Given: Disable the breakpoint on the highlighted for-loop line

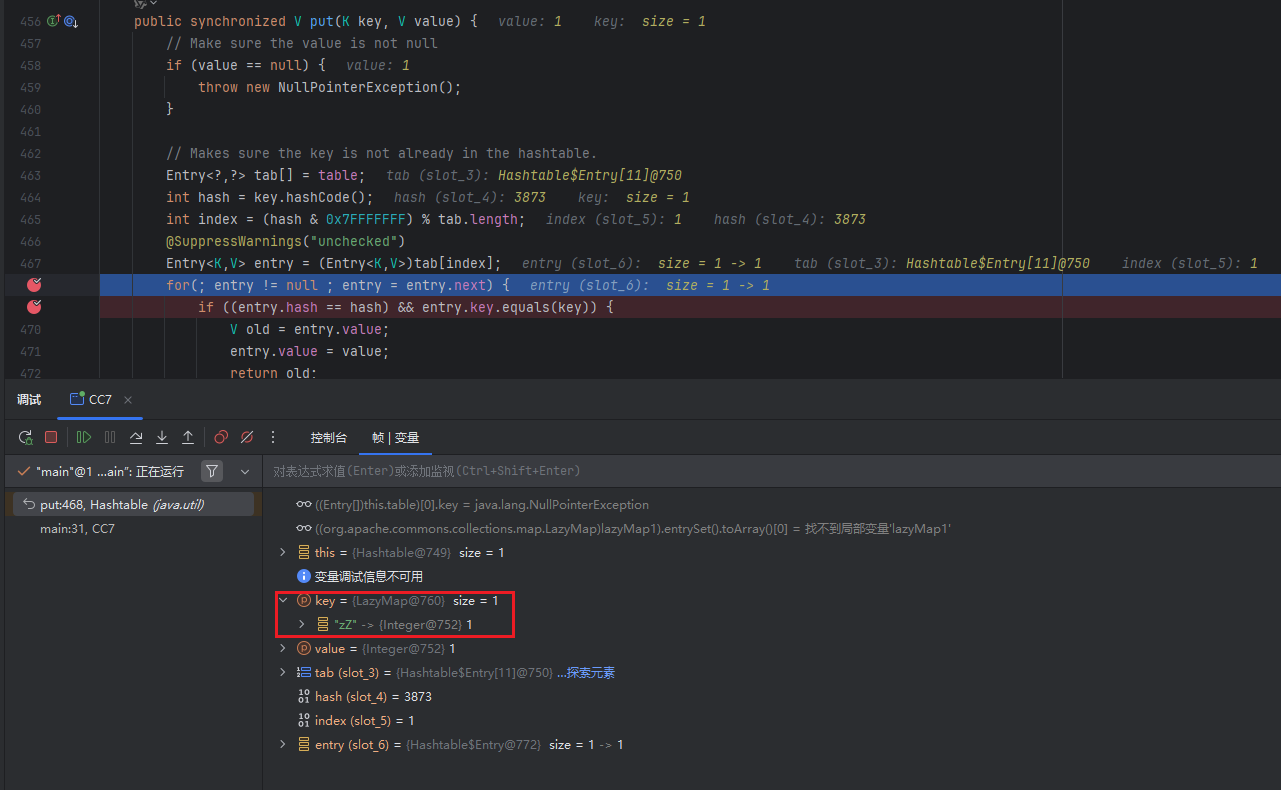Looking at the screenshot, I should 34,285.
